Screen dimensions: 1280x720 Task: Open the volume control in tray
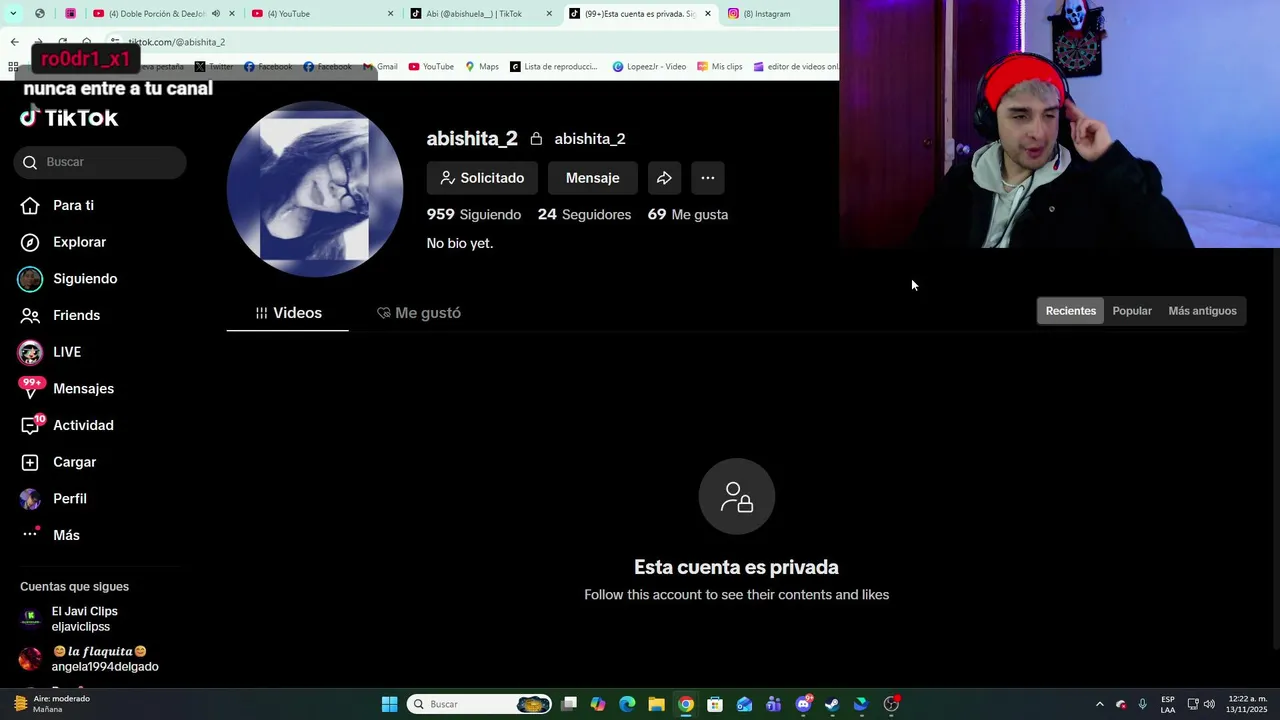pyautogui.click(x=1209, y=704)
